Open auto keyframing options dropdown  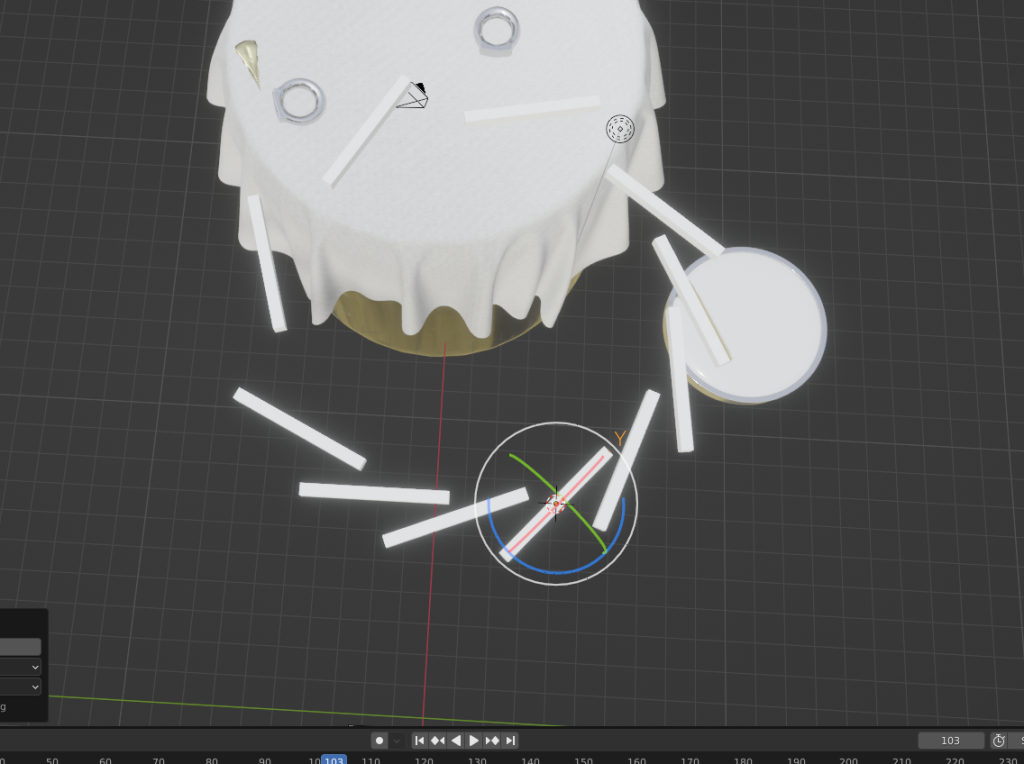(397, 741)
